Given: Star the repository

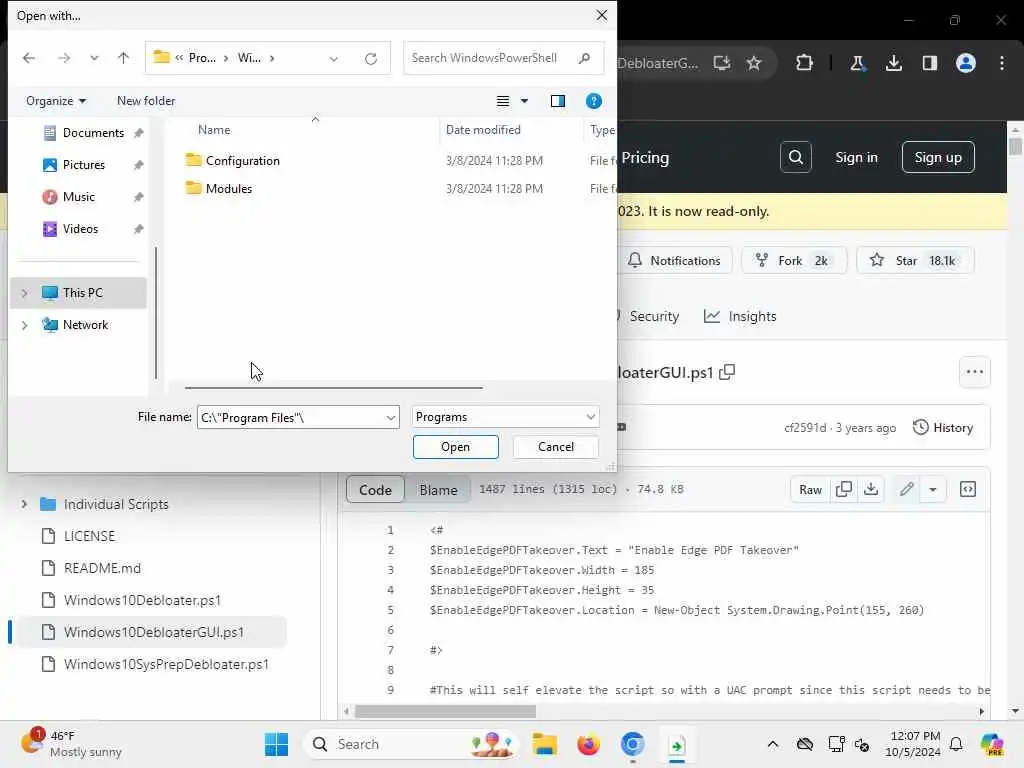Looking at the screenshot, I should click(x=914, y=261).
